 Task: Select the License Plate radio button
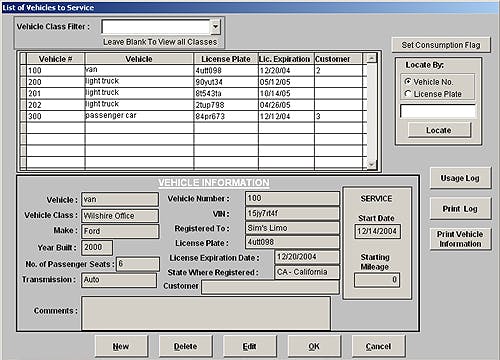[x=407, y=94]
